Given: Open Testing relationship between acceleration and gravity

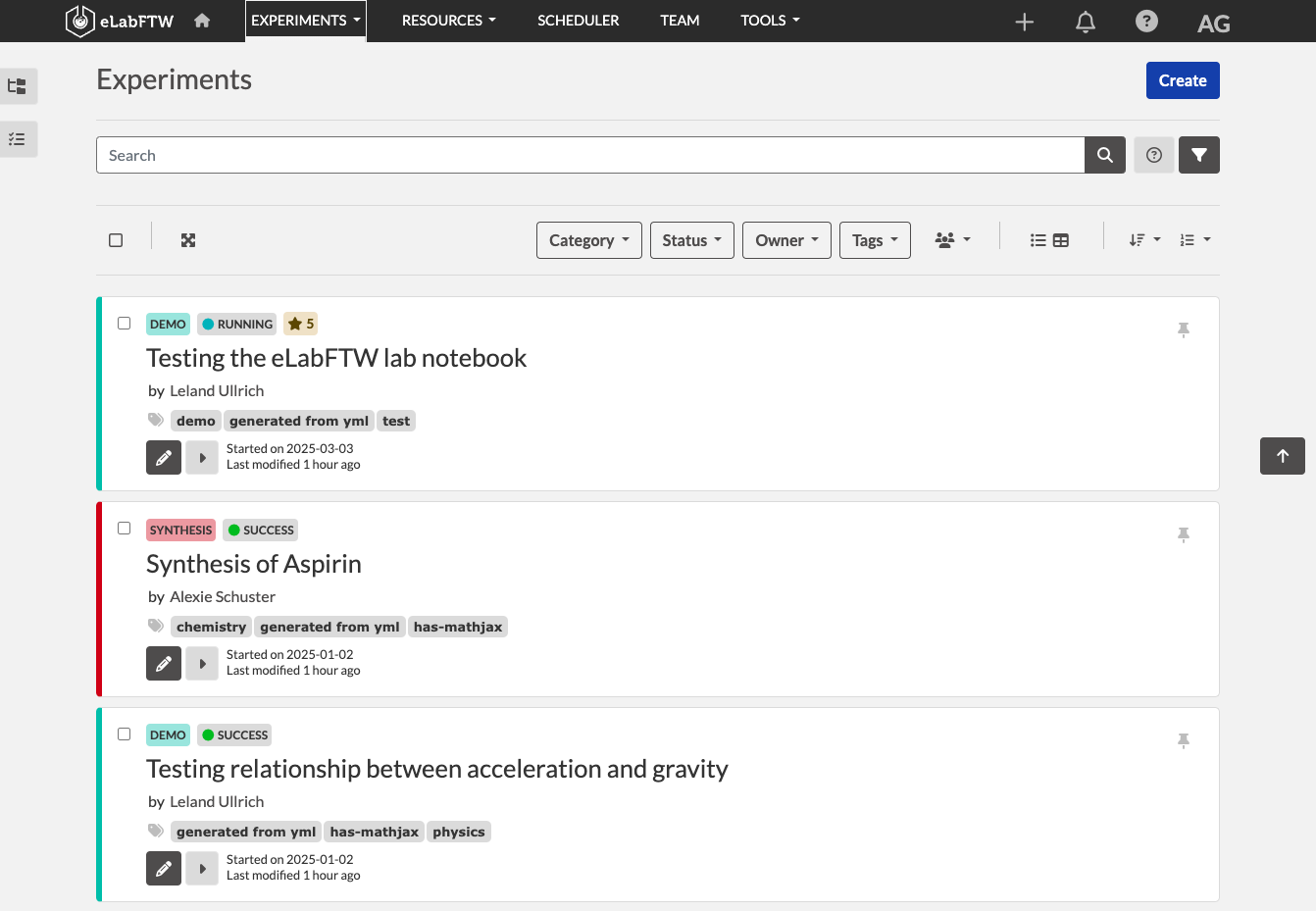Looking at the screenshot, I should tap(437, 769).
